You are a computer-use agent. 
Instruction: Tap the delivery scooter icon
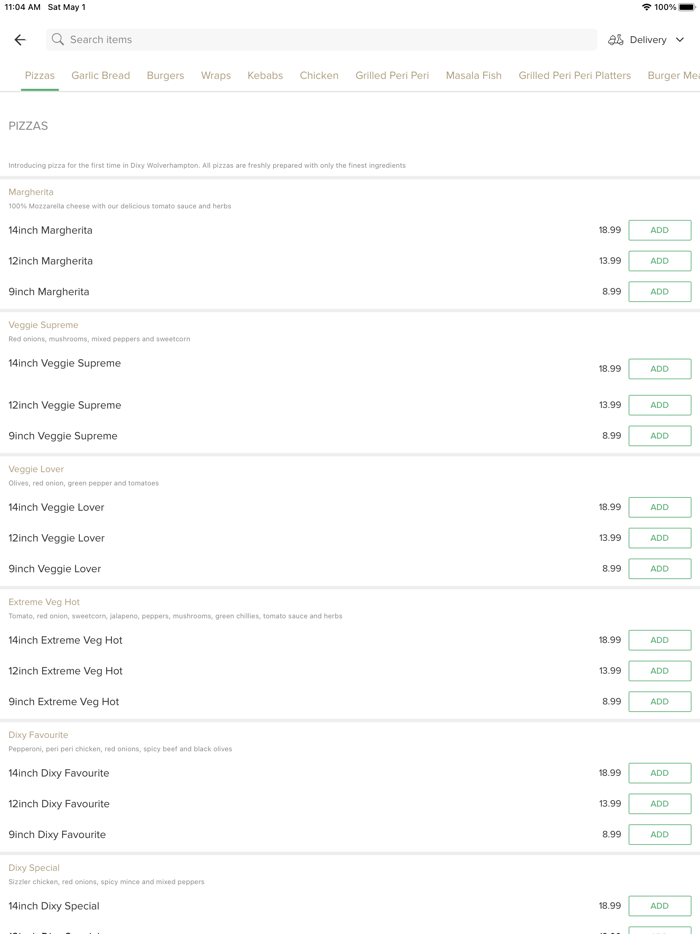616,40
